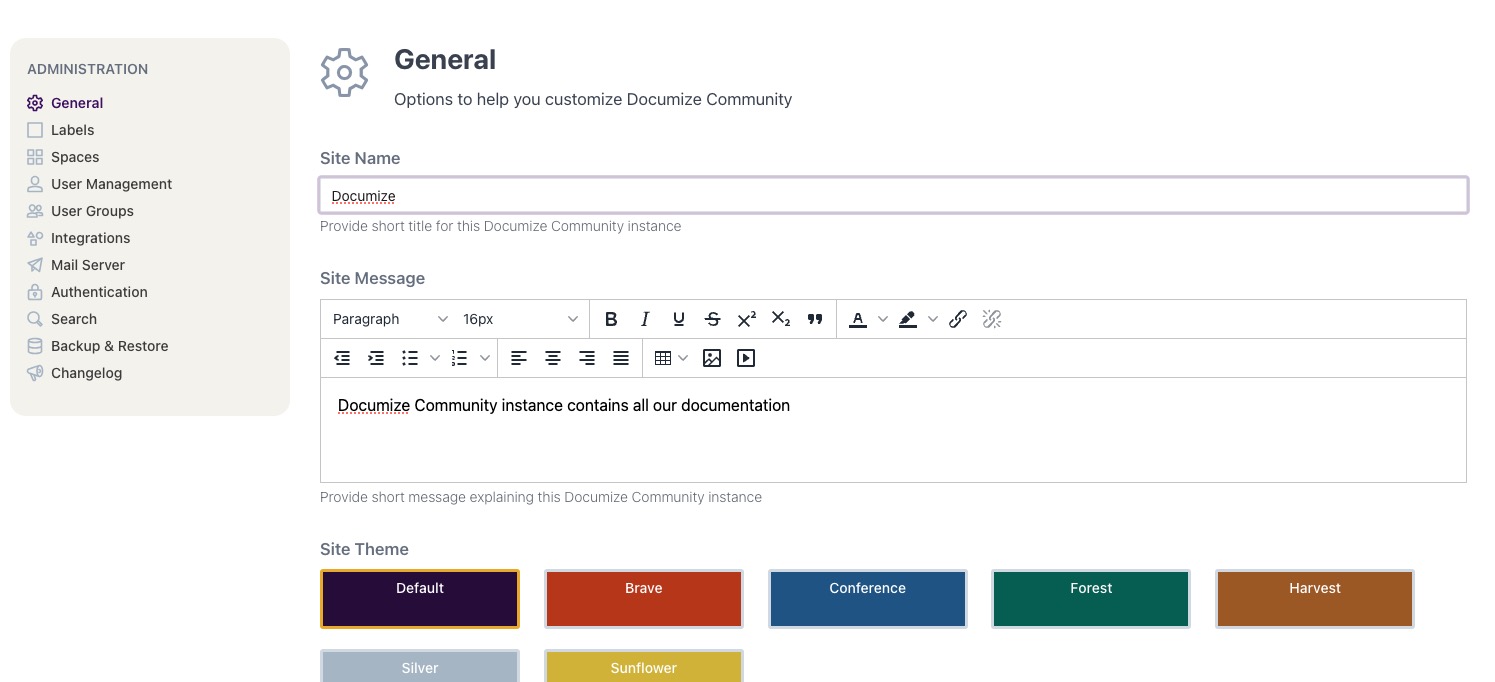This screenshot has height=682, width=1495.
Task: Justify text with the justify icon
Action: pos(621,358)
